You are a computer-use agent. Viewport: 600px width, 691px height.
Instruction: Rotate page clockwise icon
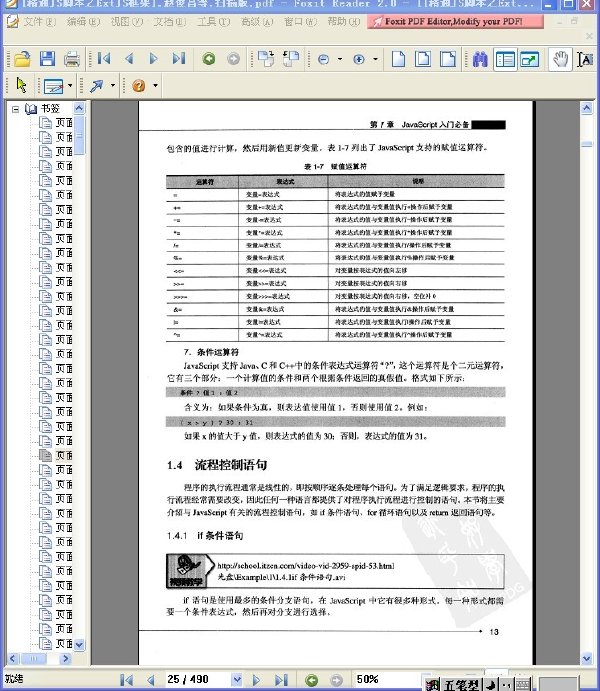[x=266, y=59]
